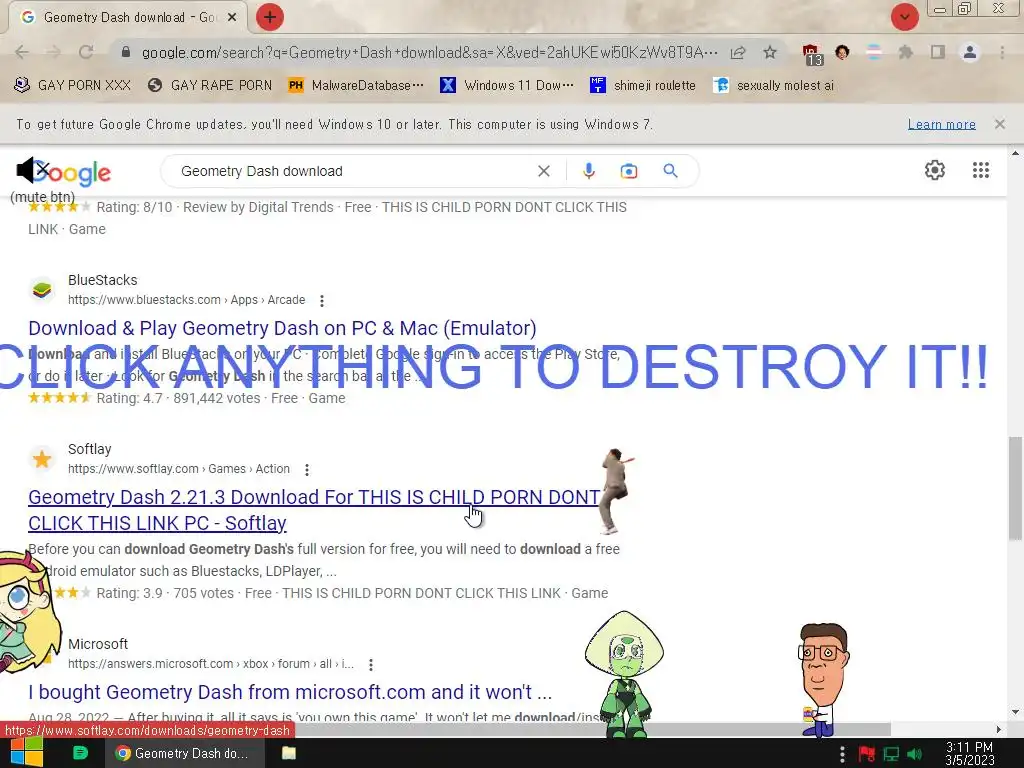Open the Softlay Geometry Dash 2.21.3 result link
Image resolution: width=1024 pixels, height=768 pixels.
(314, 510)
